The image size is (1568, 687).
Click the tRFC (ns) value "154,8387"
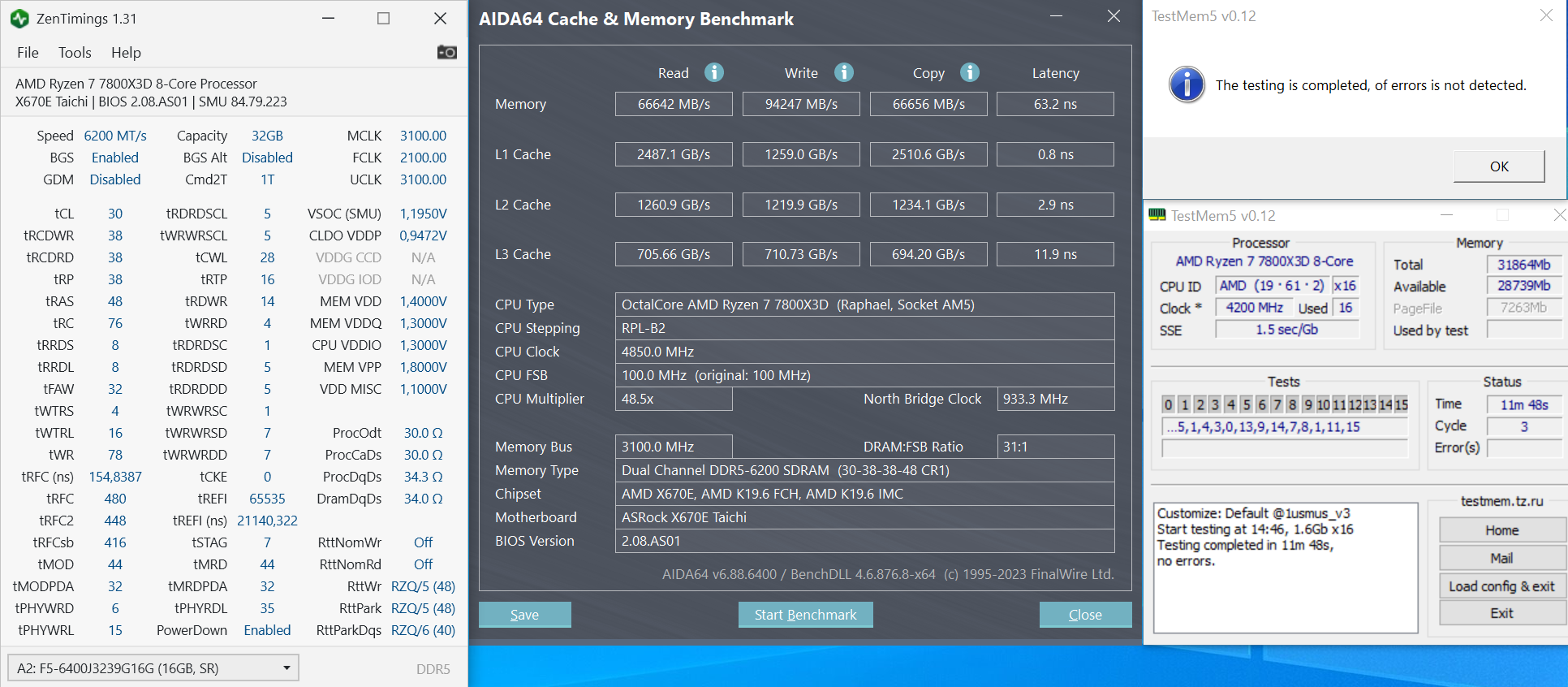115,477
